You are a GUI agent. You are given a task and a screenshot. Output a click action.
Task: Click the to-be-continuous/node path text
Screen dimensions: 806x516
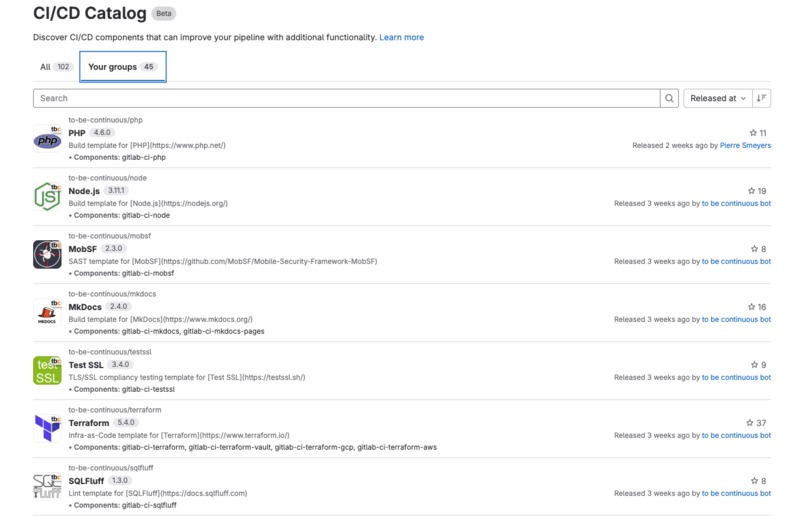107,178
